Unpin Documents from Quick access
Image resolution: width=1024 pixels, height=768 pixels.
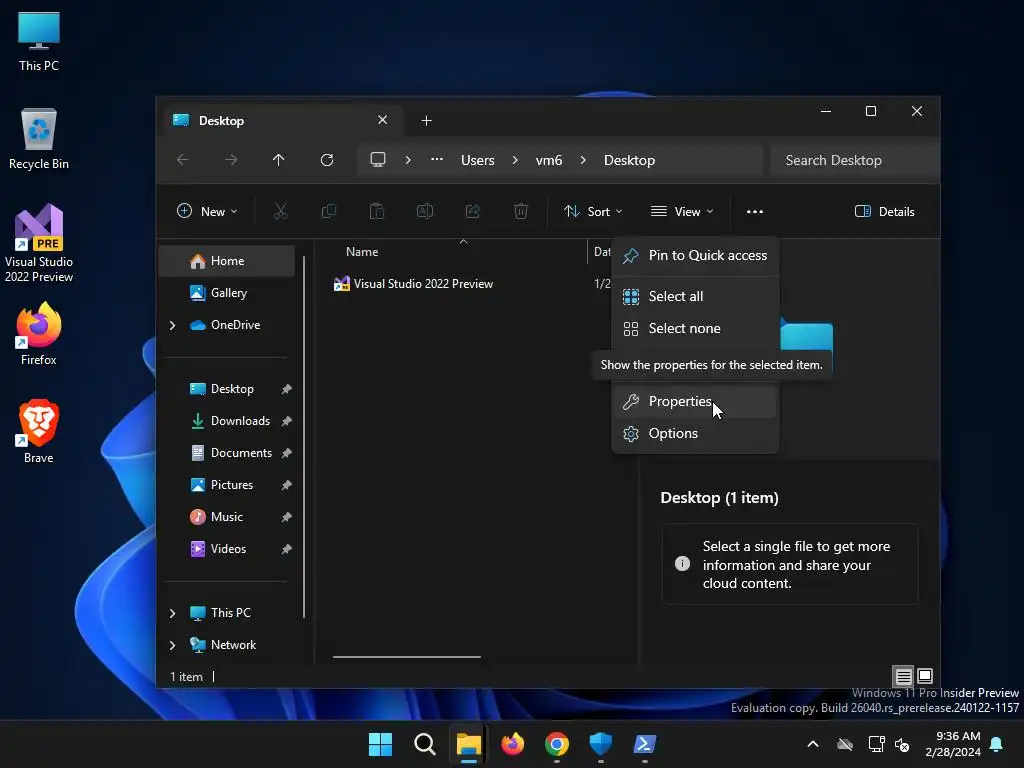(x=286, y=453)
